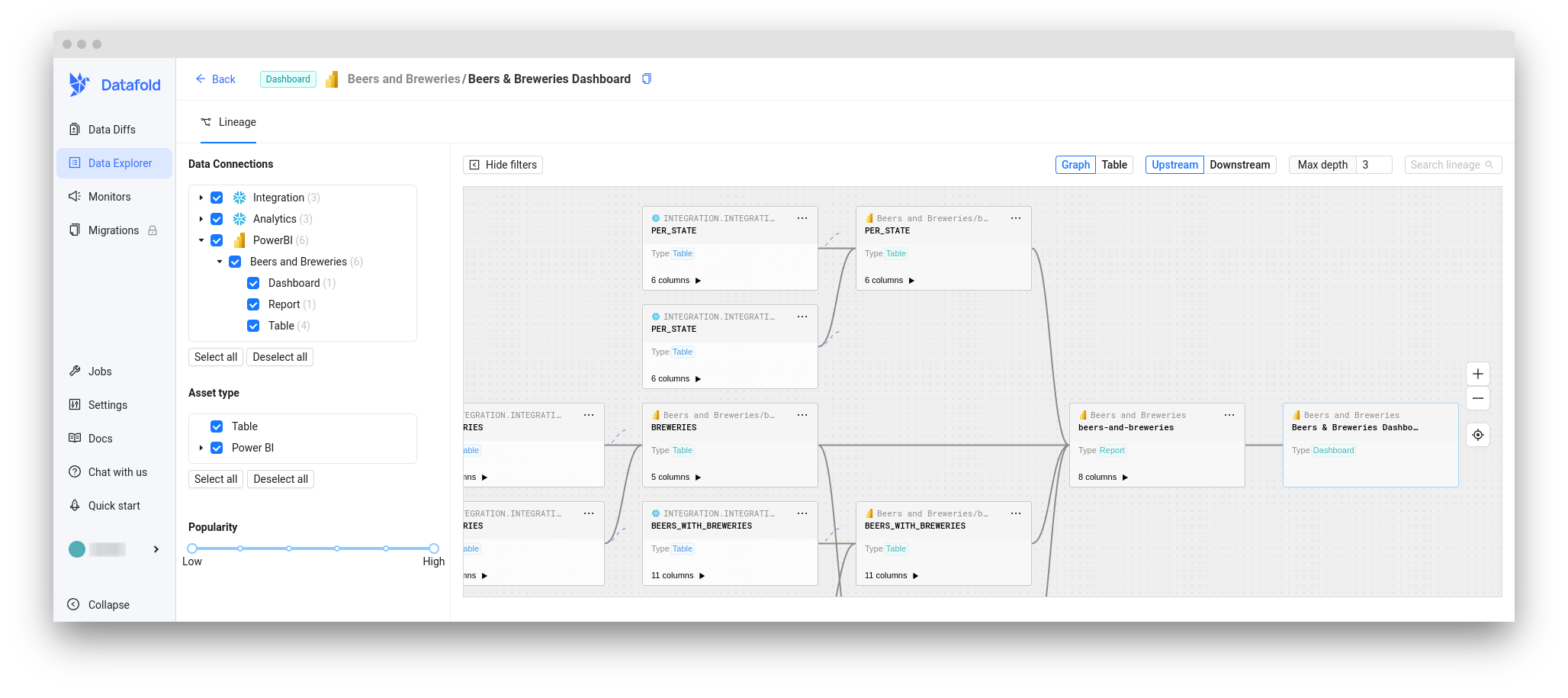The image size is (1568, 698).
Task: Click Deselect all under Asset type
Action: click(x=281, y=479)
